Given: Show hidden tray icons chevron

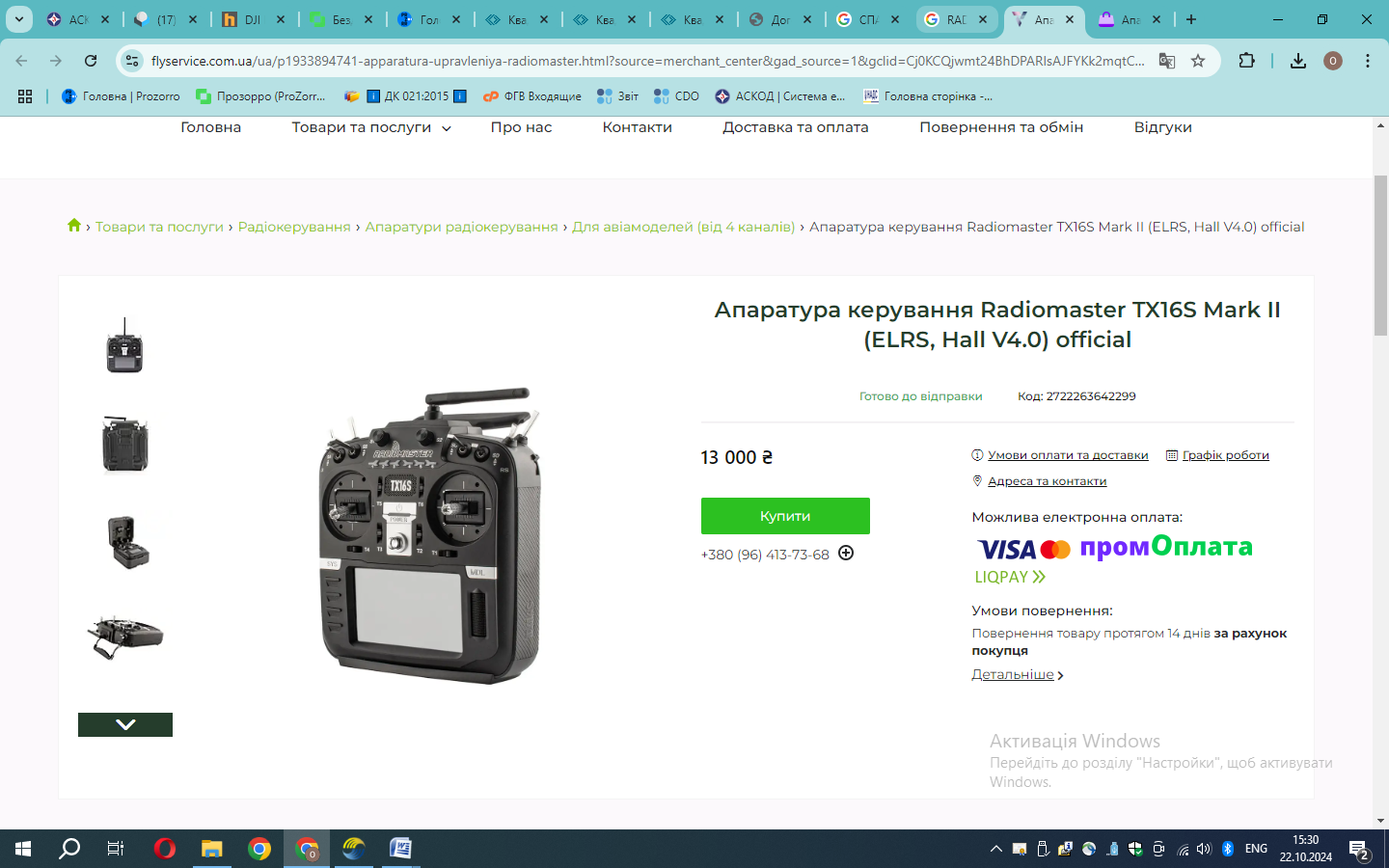Looking at the screenshot, I should tap(995, 849).
